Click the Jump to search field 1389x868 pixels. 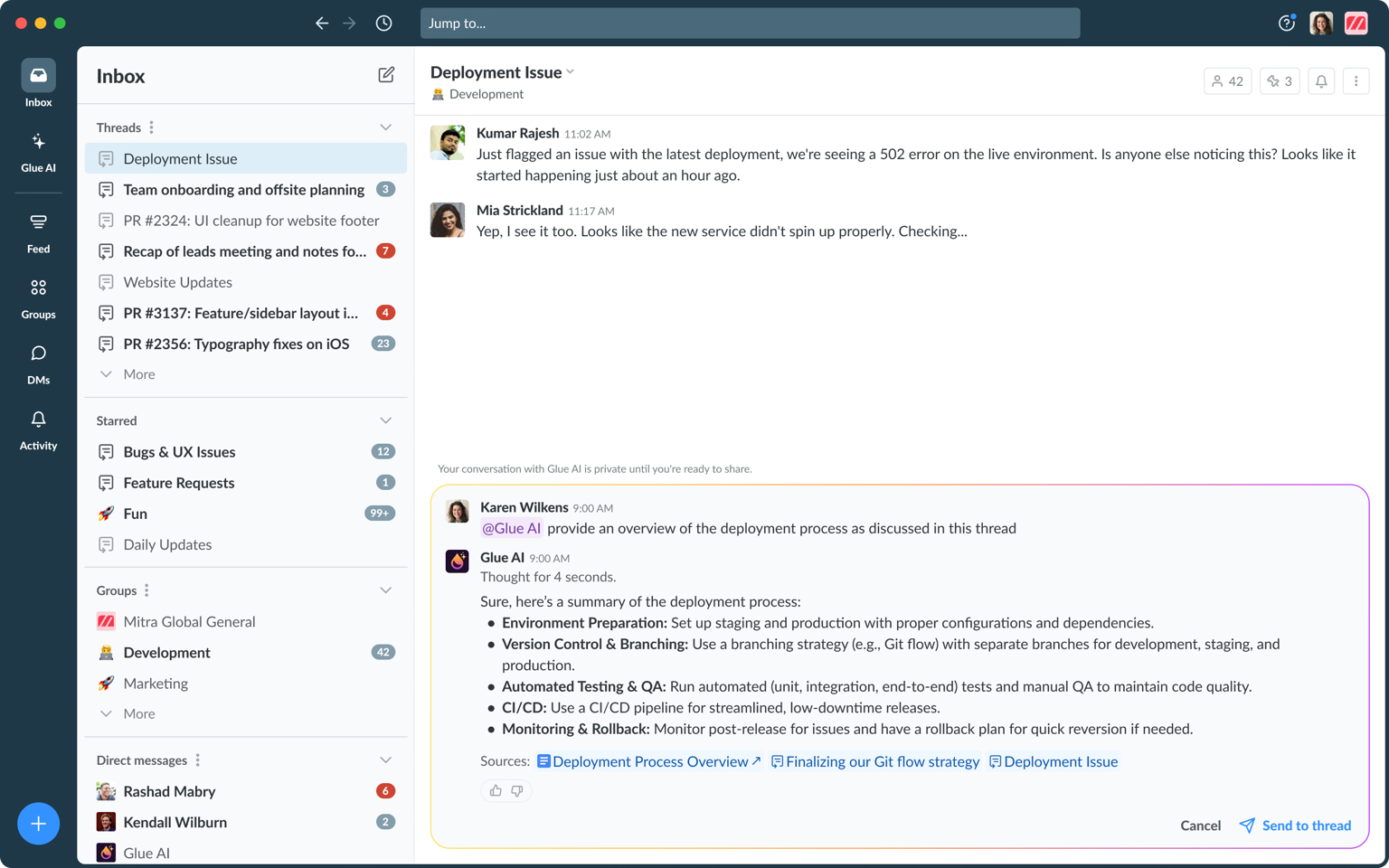click(750, 24)
